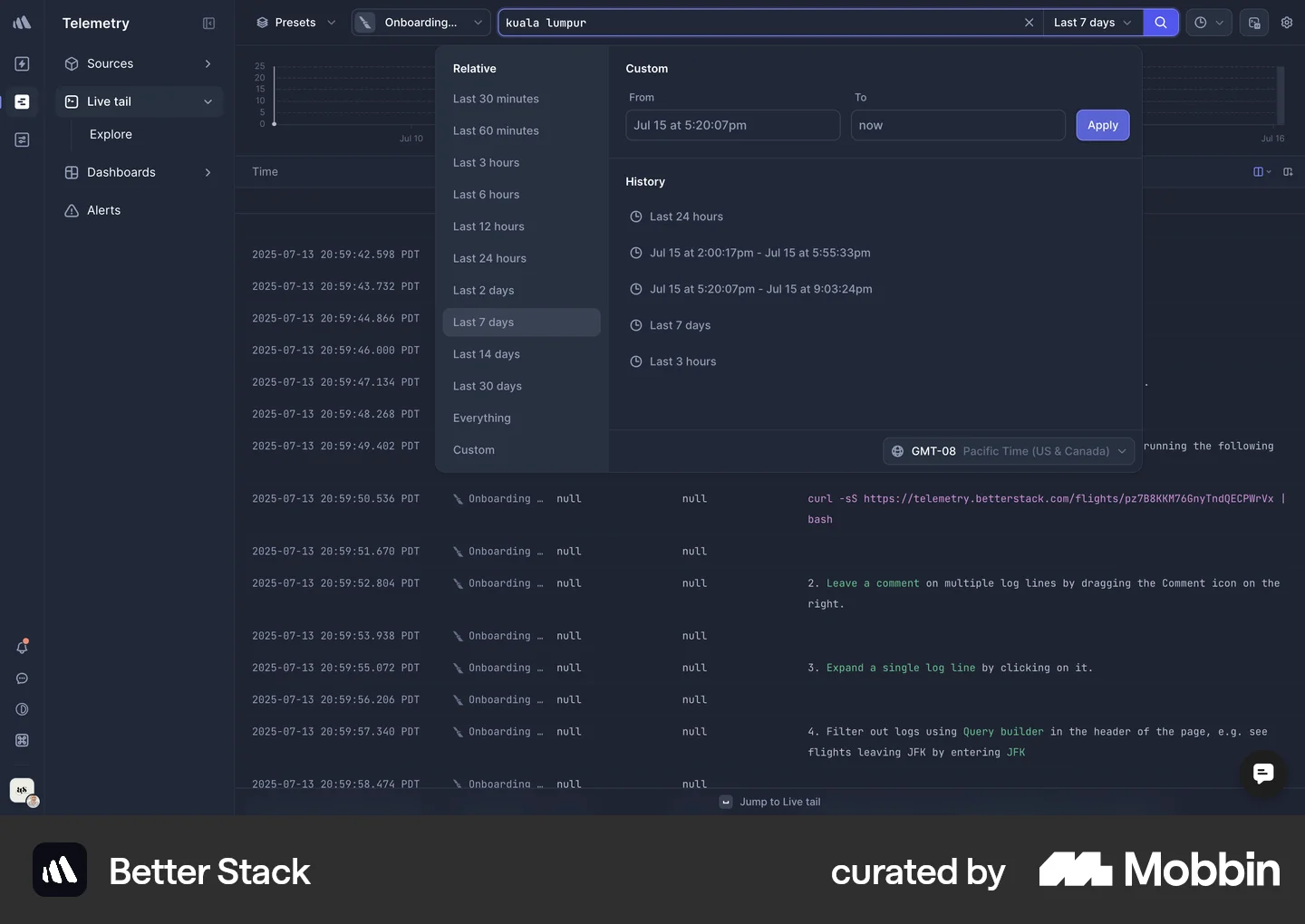Collapse the Live tail section chevron

(x=208, y=101)
